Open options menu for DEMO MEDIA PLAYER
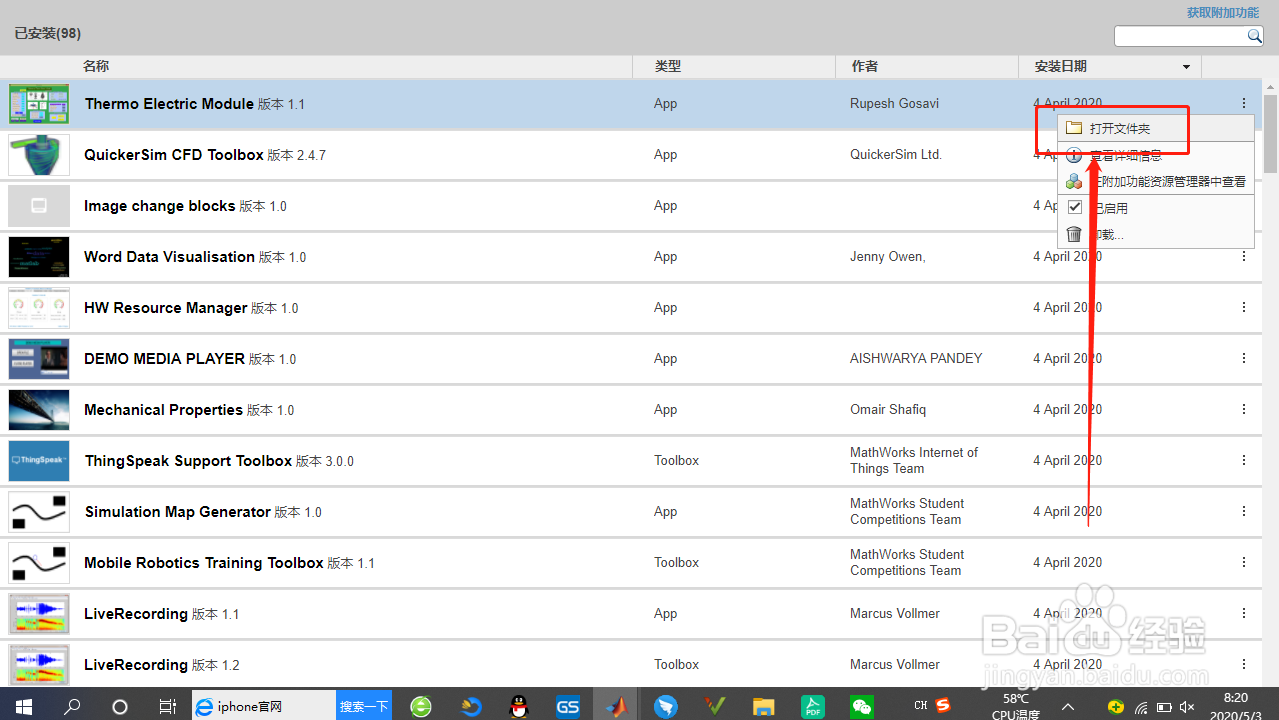1279x720 pixels. point(1244,358)
